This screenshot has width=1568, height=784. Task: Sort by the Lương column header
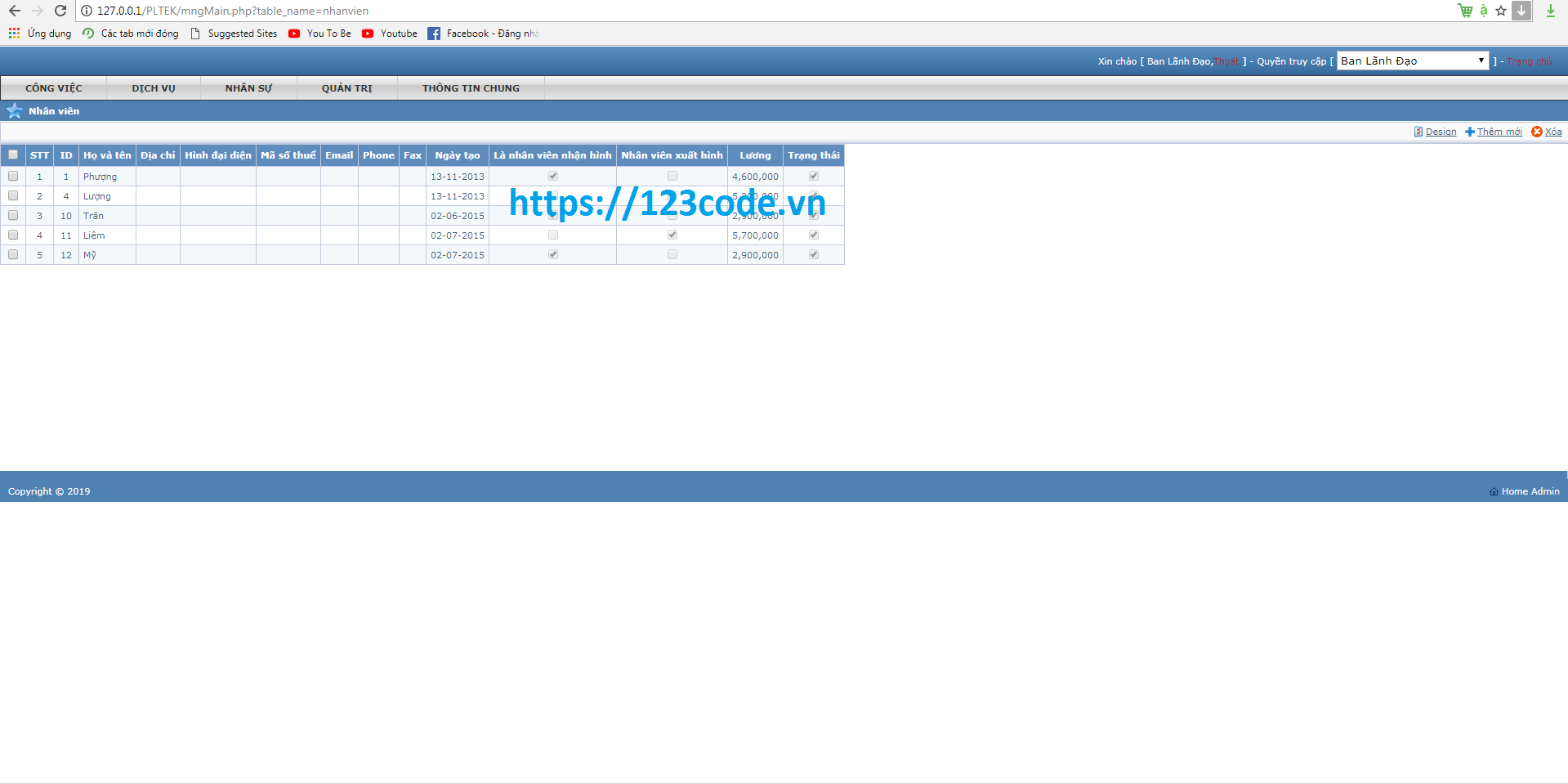(755, 155)
